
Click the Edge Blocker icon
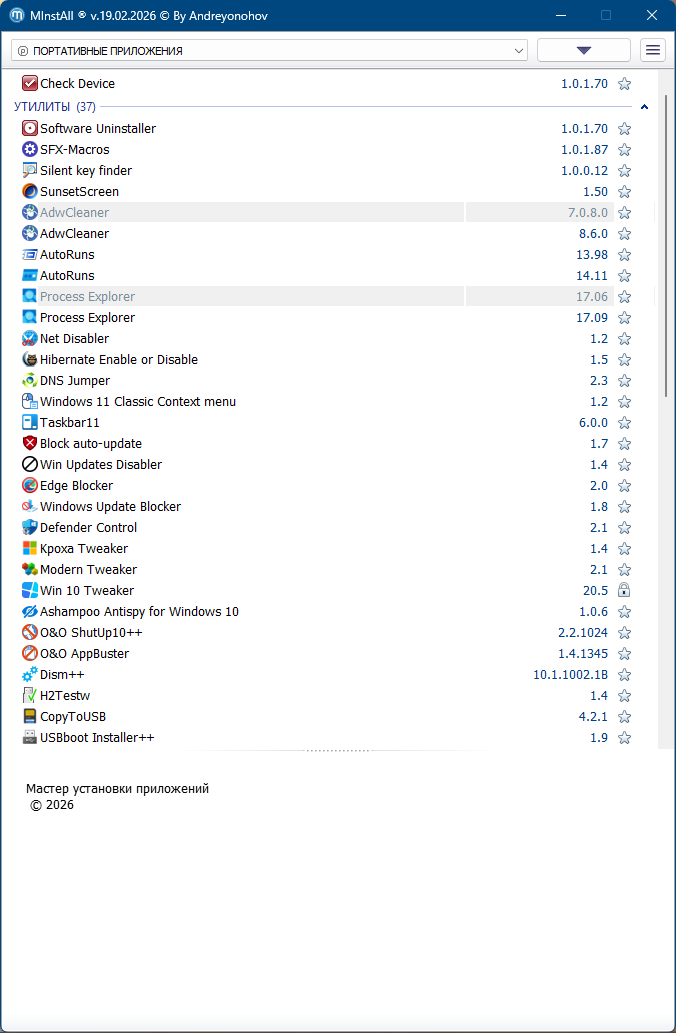(30, 485)
